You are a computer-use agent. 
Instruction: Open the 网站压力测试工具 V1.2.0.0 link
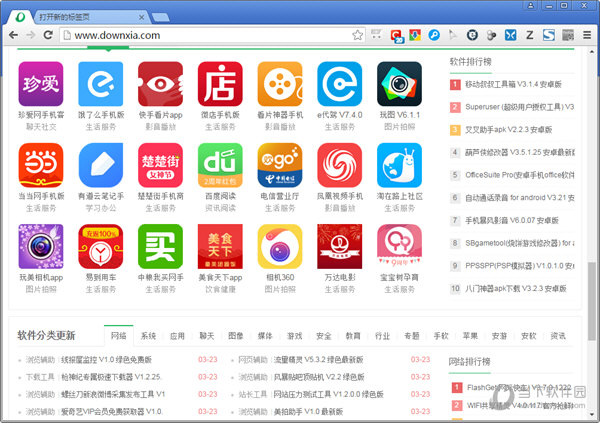tap(328, 394)
